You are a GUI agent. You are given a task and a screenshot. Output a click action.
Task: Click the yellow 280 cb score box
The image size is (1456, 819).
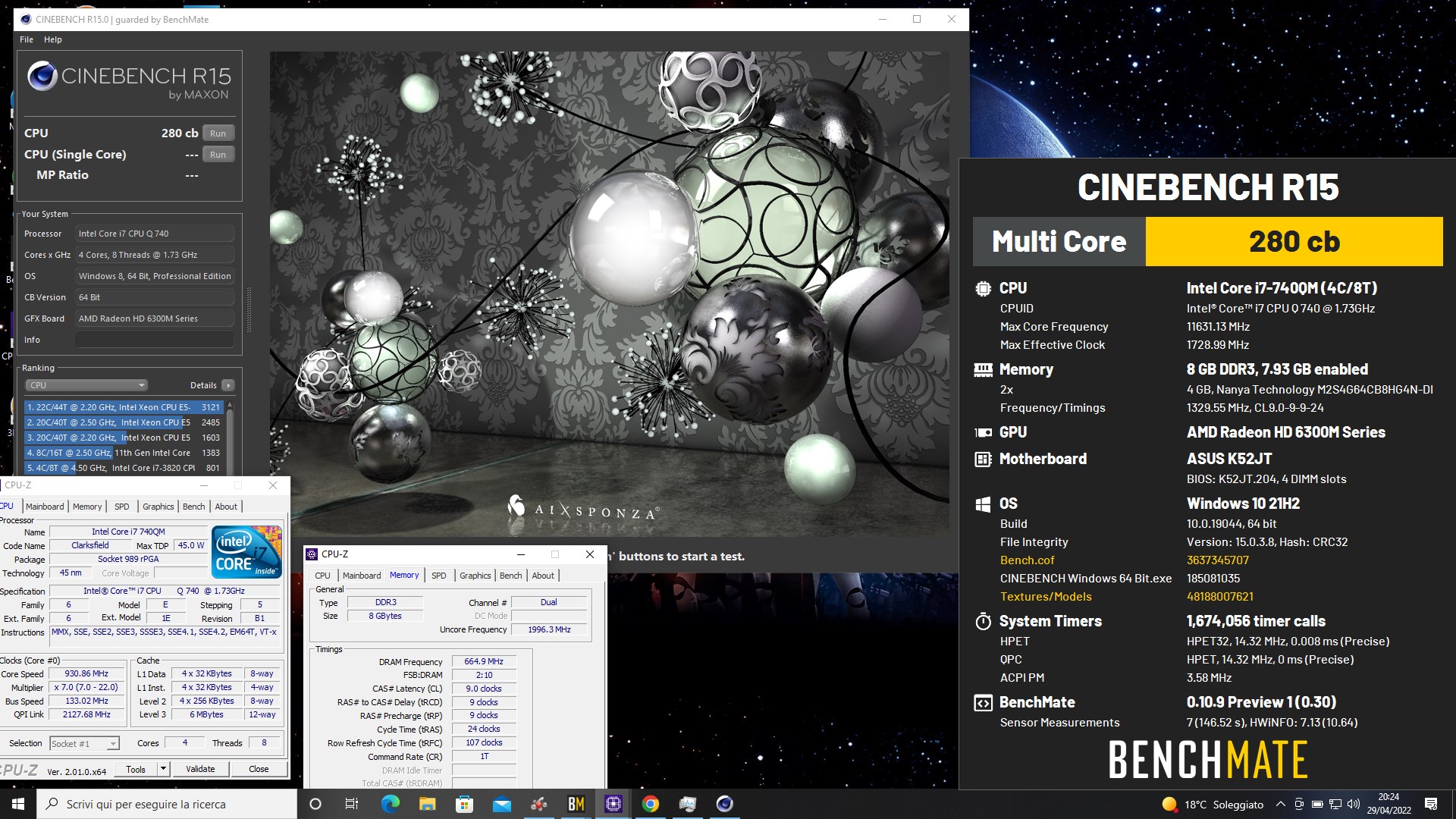point(1294,241)
